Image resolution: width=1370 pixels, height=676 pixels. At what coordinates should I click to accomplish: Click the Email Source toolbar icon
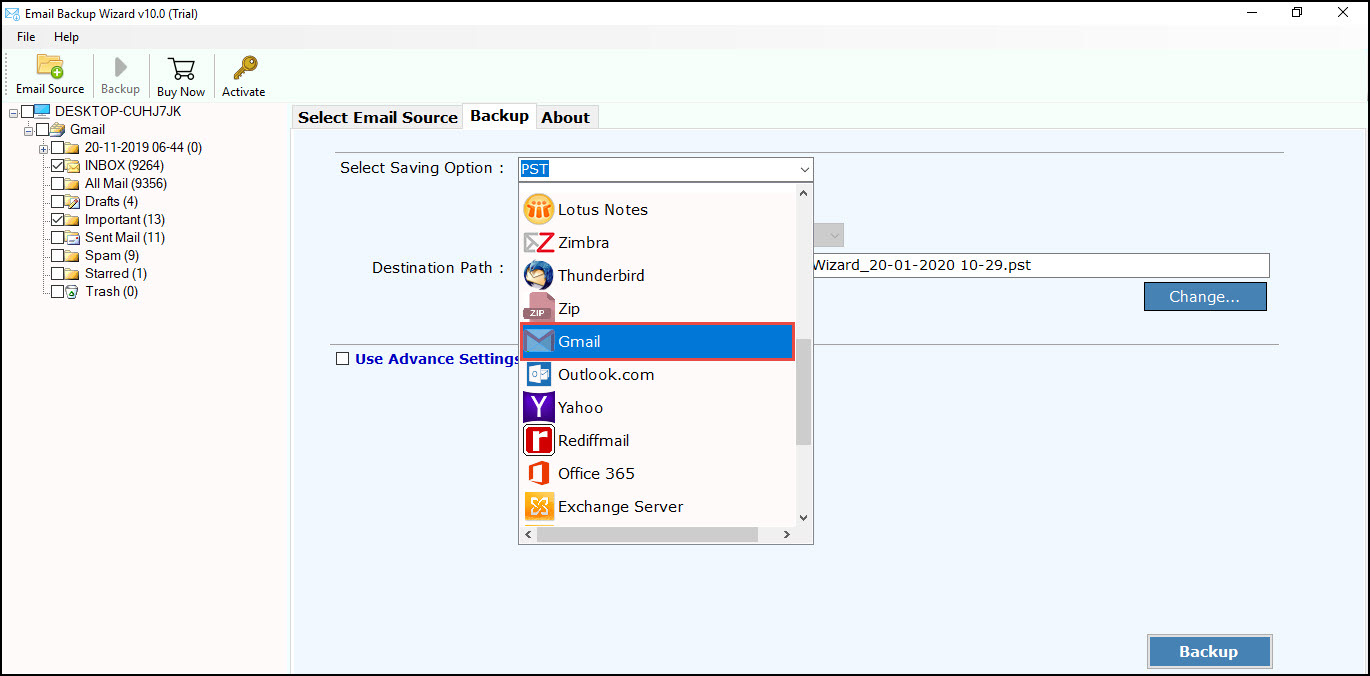click(x=50, y=67)
